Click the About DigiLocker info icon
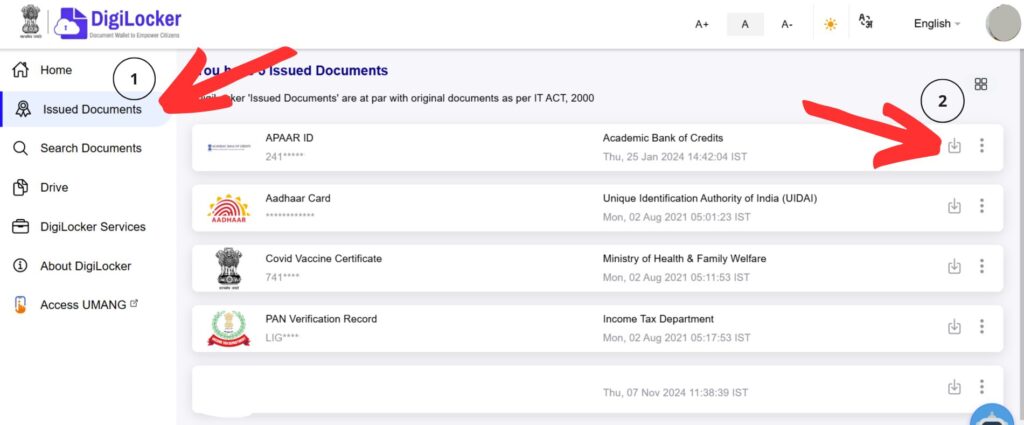The height and width of the screenshot is (425, 1024). click(x=21, y=266)
